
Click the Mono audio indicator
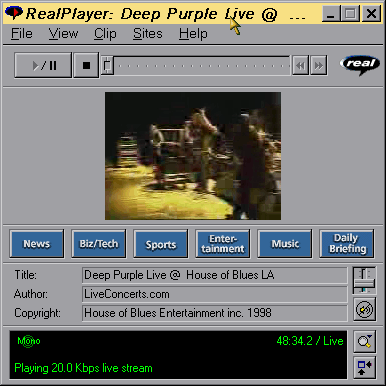[x=29, y=341]
